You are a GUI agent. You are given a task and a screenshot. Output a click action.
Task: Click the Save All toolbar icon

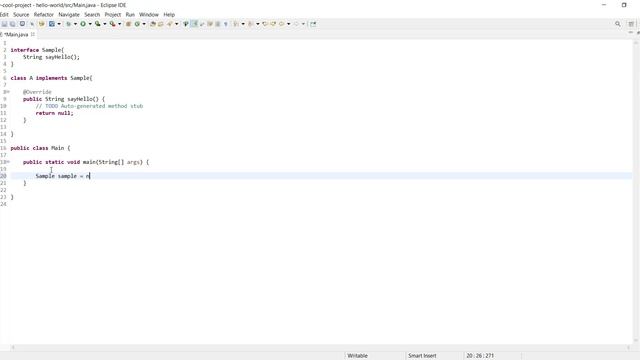[13, 24]
